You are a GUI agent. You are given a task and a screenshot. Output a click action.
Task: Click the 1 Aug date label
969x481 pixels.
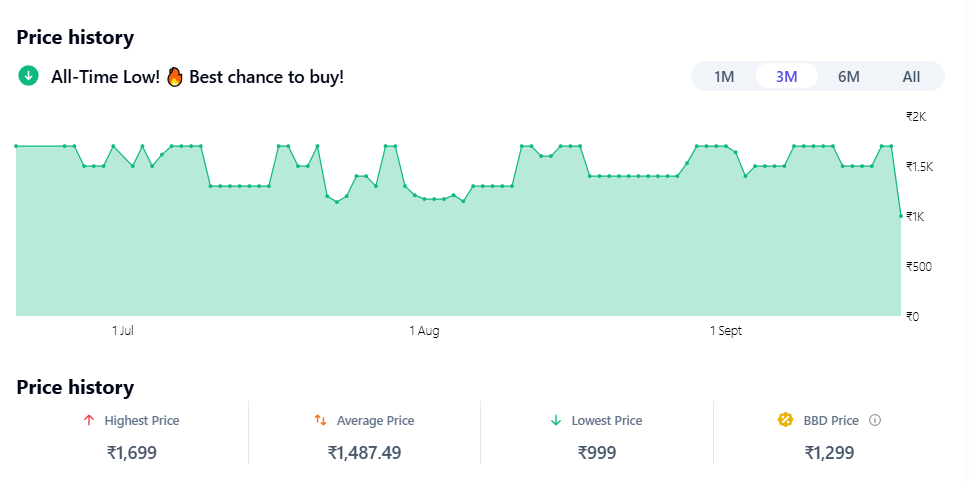point(424,331)
